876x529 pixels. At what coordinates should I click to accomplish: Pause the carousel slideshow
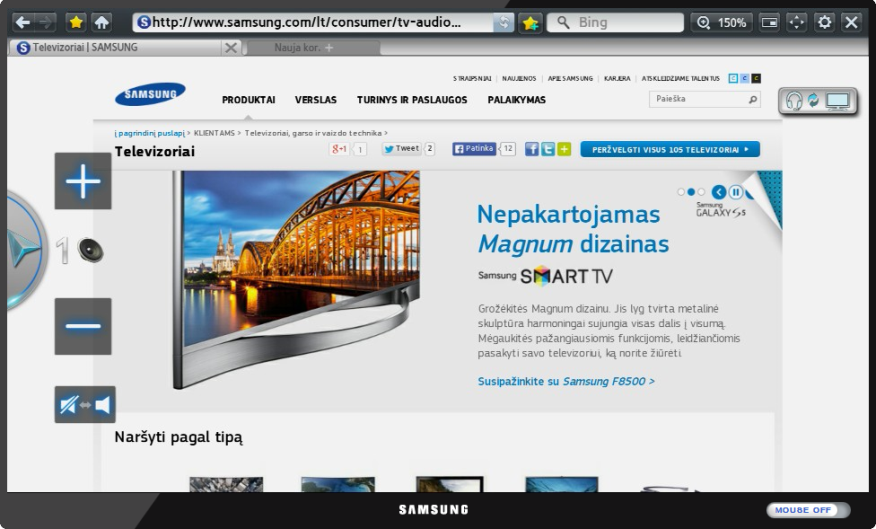(x=736, y=192)
